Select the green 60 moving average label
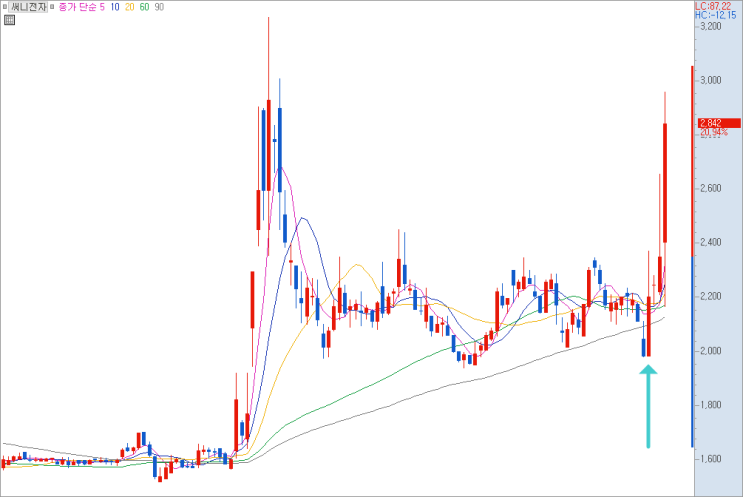The width and height of the screenshot is (743, 497). (x=145, y=7)
